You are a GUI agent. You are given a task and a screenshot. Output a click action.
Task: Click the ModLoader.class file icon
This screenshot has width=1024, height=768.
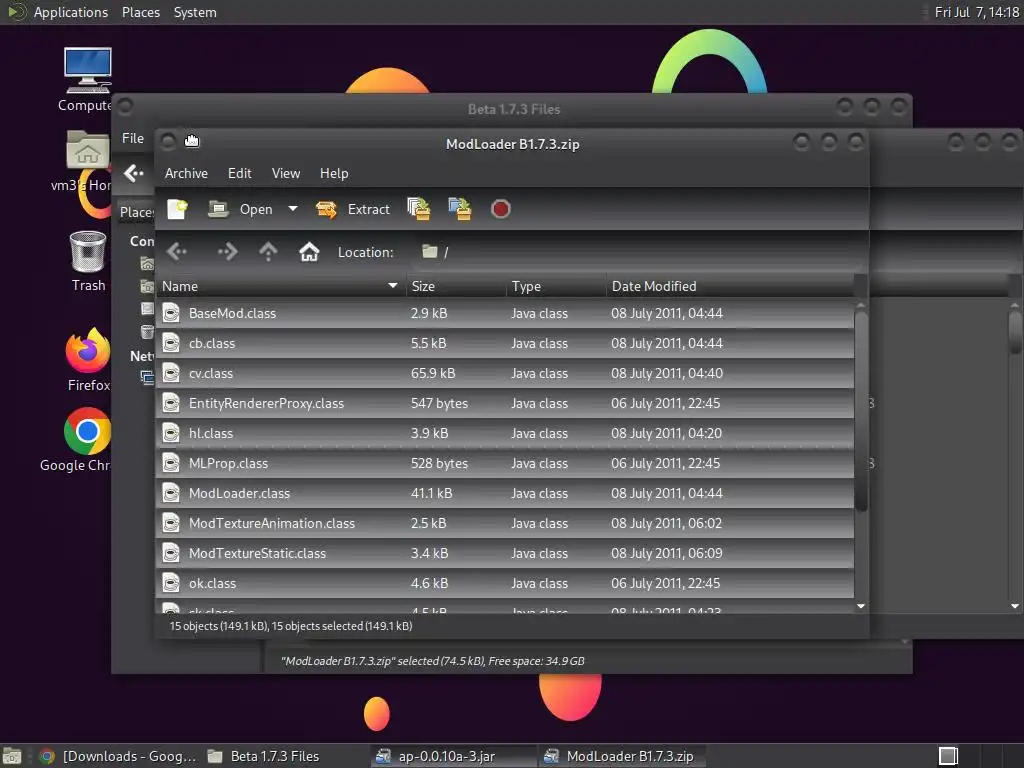(171, 494)
